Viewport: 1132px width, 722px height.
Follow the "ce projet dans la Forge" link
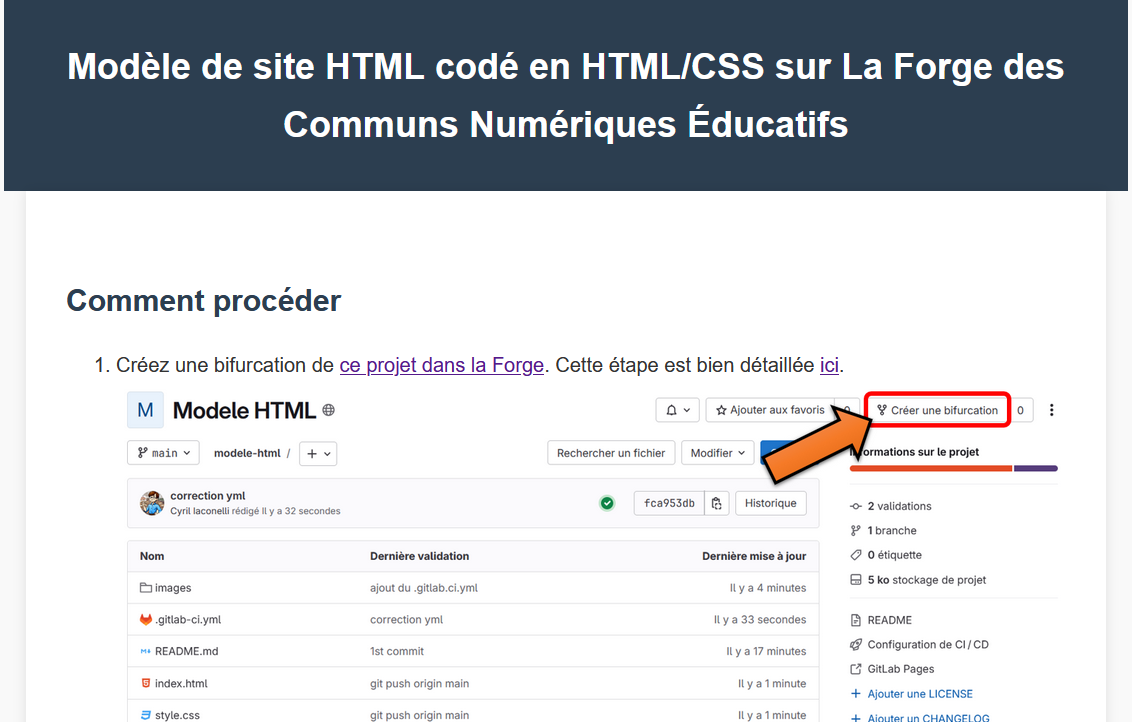(442, 365)
